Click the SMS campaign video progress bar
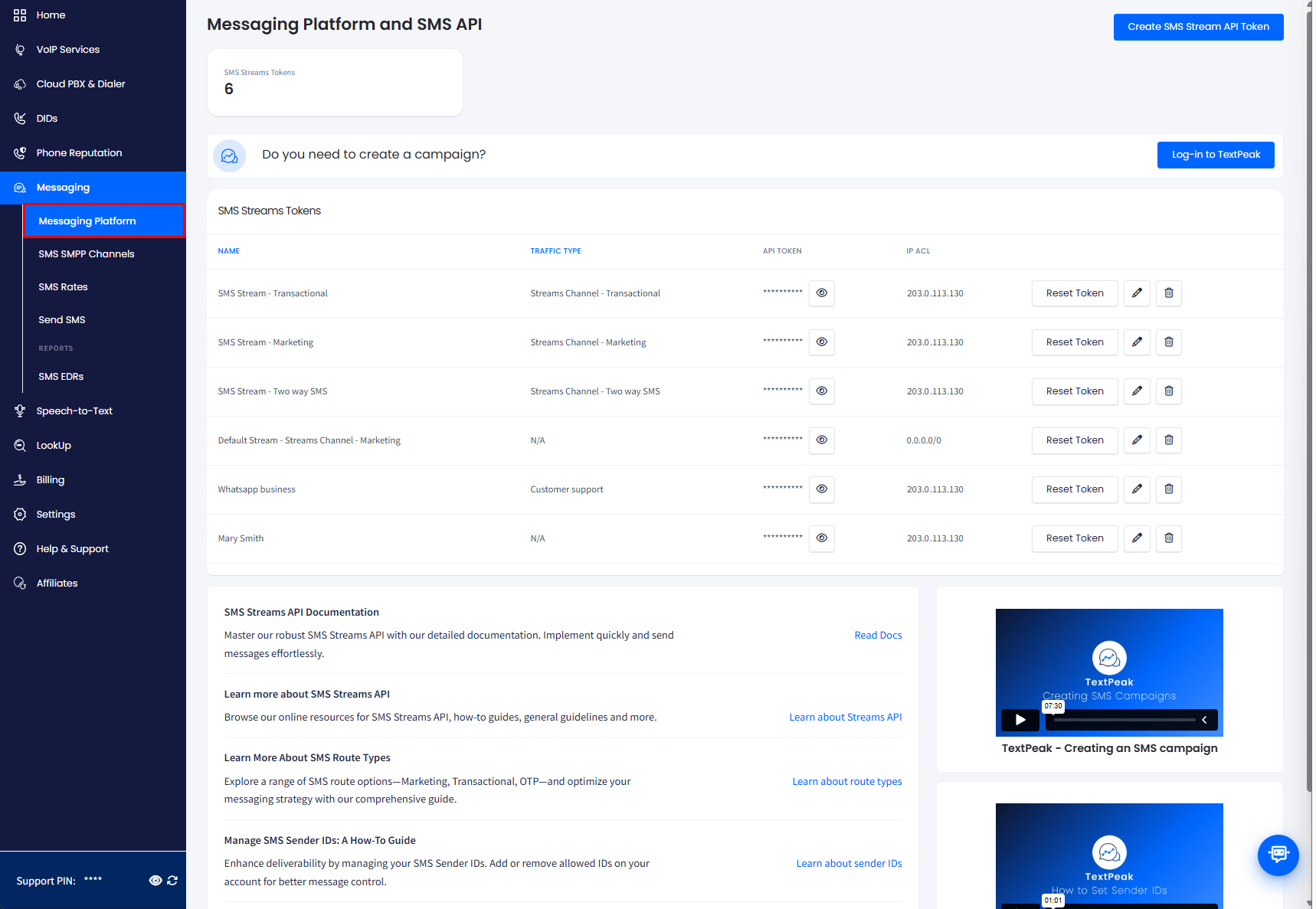Screen dimensions: 1316x909 pyautogui.click(x=1124, y=720)
